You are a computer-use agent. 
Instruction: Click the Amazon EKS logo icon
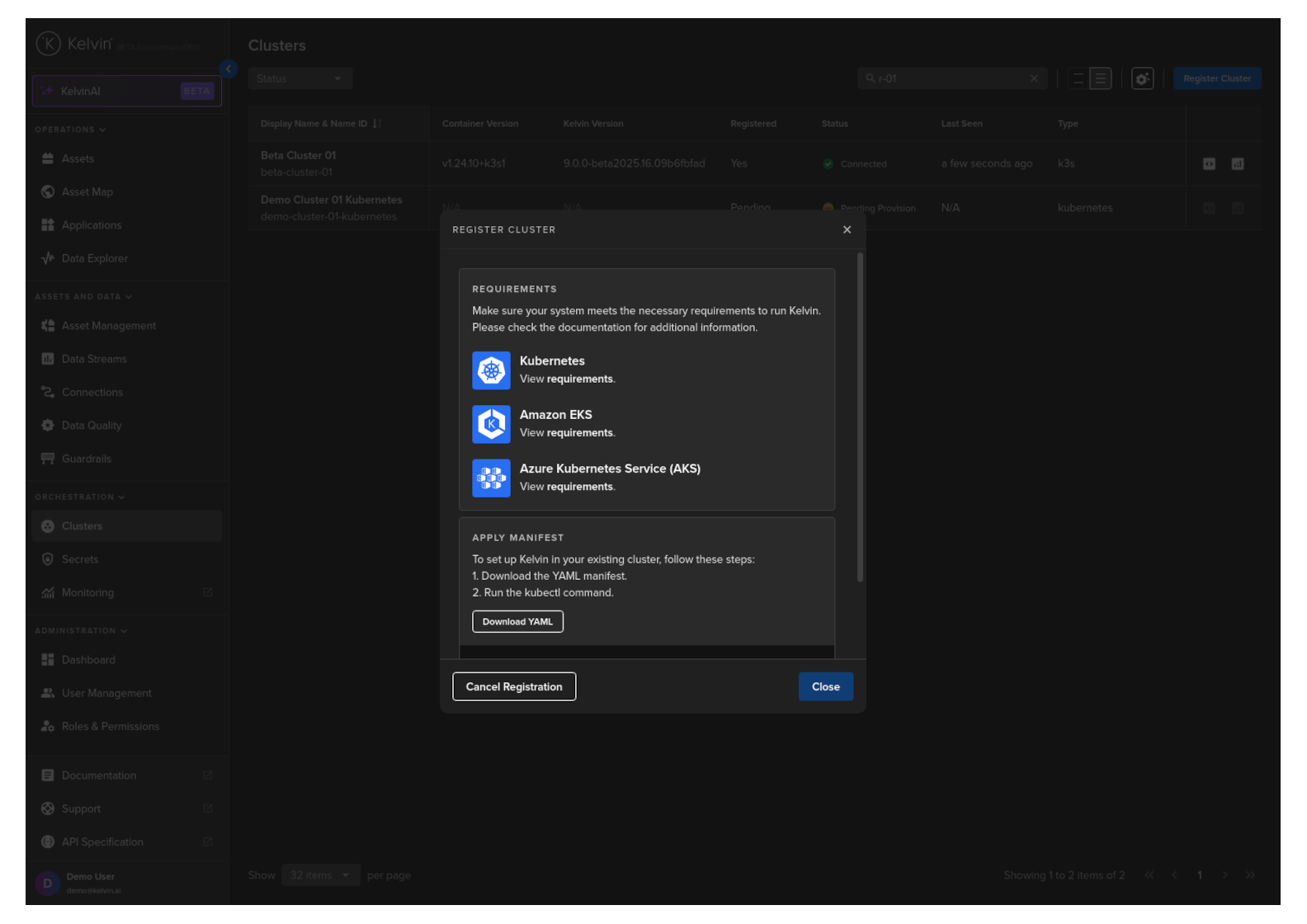pos(491,424)
